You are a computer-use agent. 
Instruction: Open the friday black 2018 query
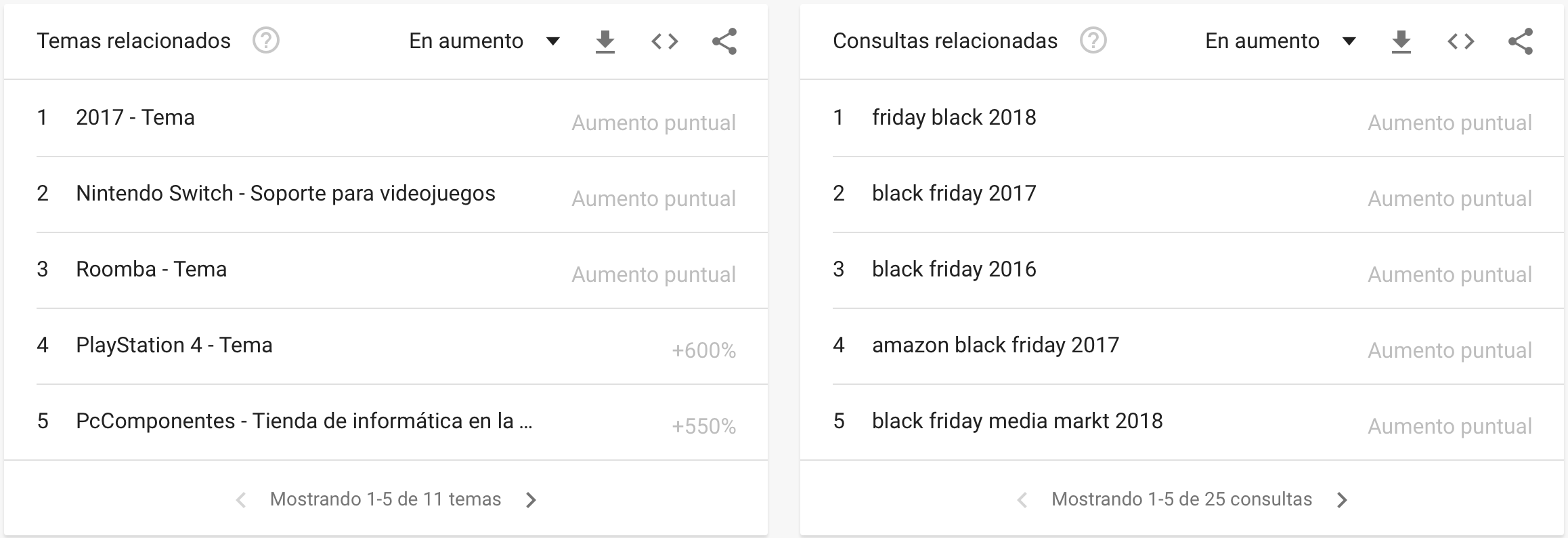(x=1198, y=119)
